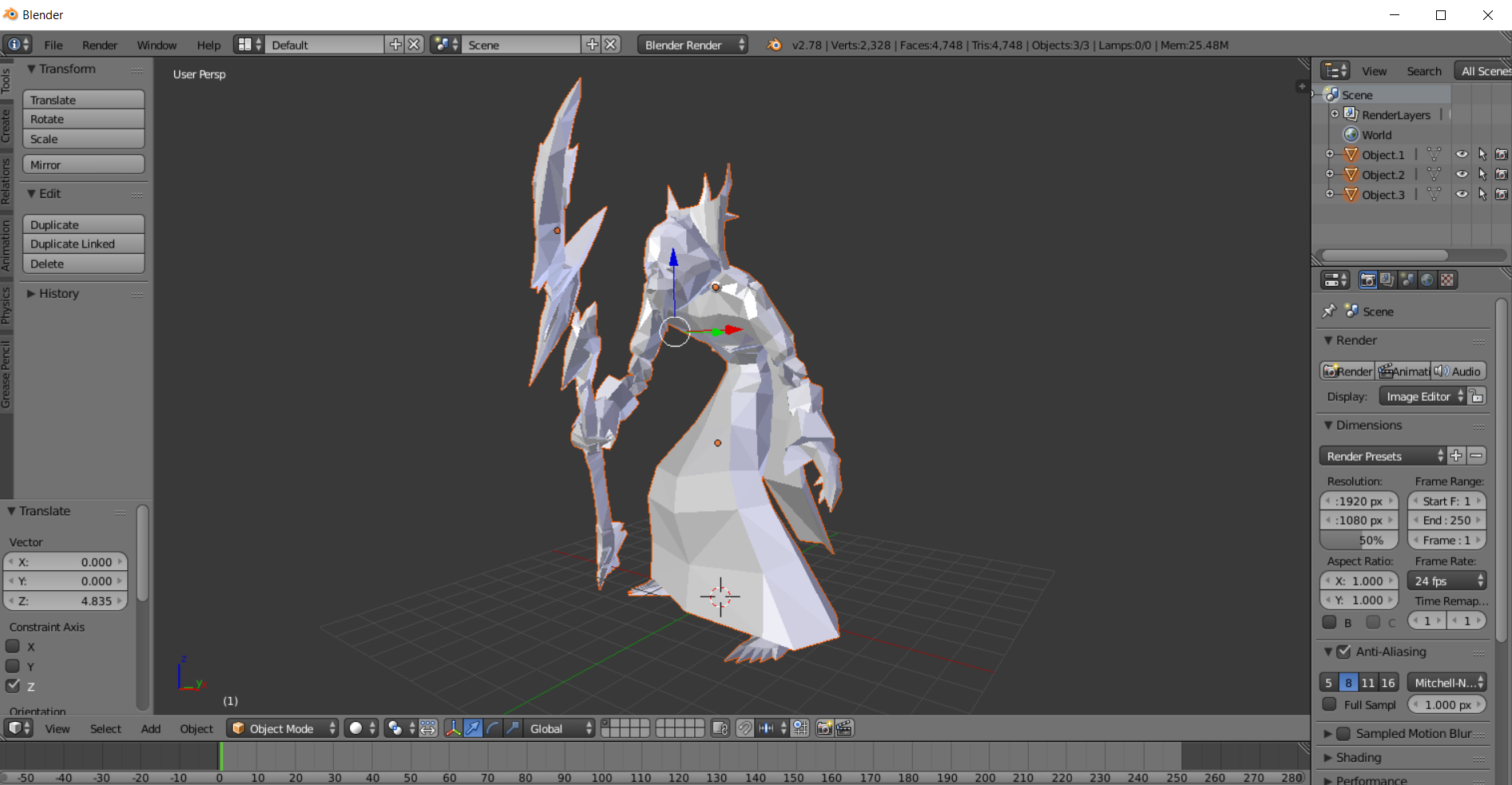Image resolution: width=1512 pixels, height=785 pixels.
Task: Click the pin icon beside Scene
Action: point(1329,311)
